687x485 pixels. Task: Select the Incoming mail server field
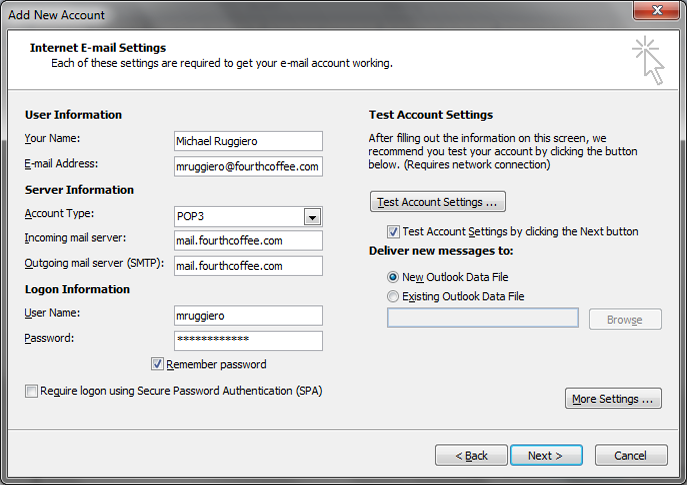pyautogui.click(x=248, y=241)
